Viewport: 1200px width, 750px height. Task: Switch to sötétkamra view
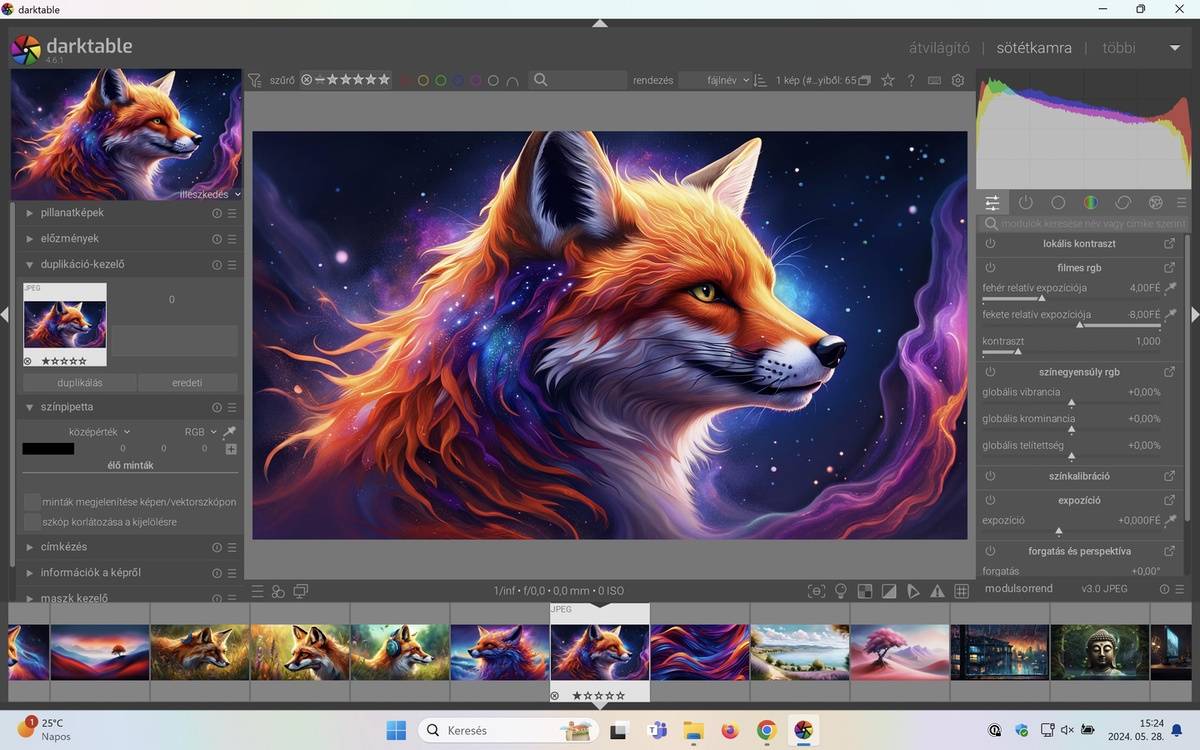click(x=1034, y=48)
